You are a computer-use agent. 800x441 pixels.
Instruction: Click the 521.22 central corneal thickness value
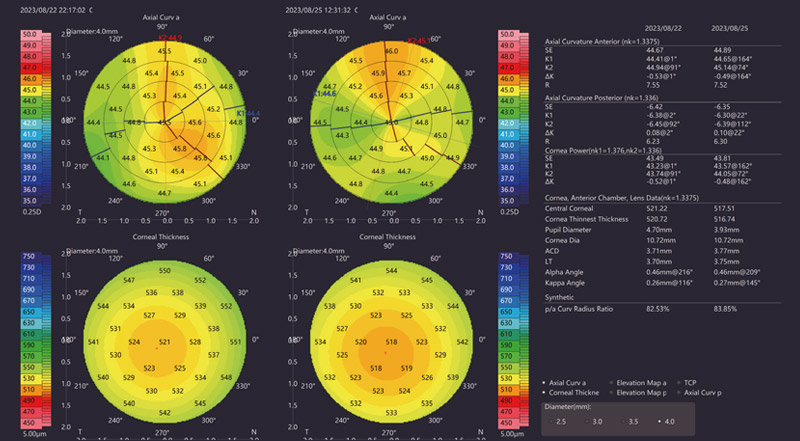pyautogui.click(x=655, y=209)
